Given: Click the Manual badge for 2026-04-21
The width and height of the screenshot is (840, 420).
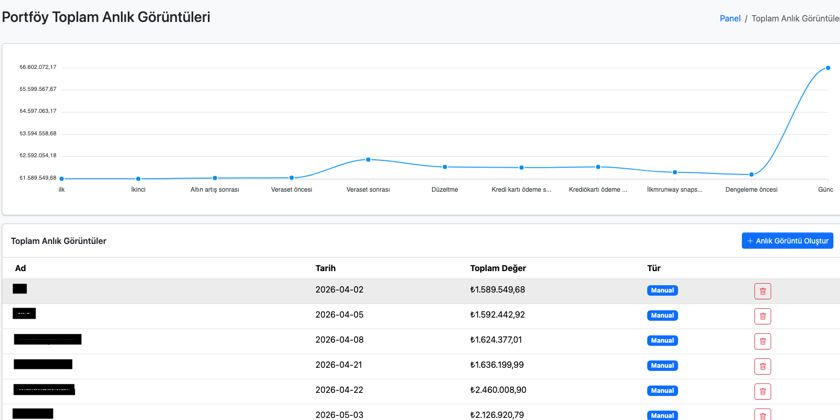Looking at the screenshot, I should pyautogui.click(x=662, y=365).
